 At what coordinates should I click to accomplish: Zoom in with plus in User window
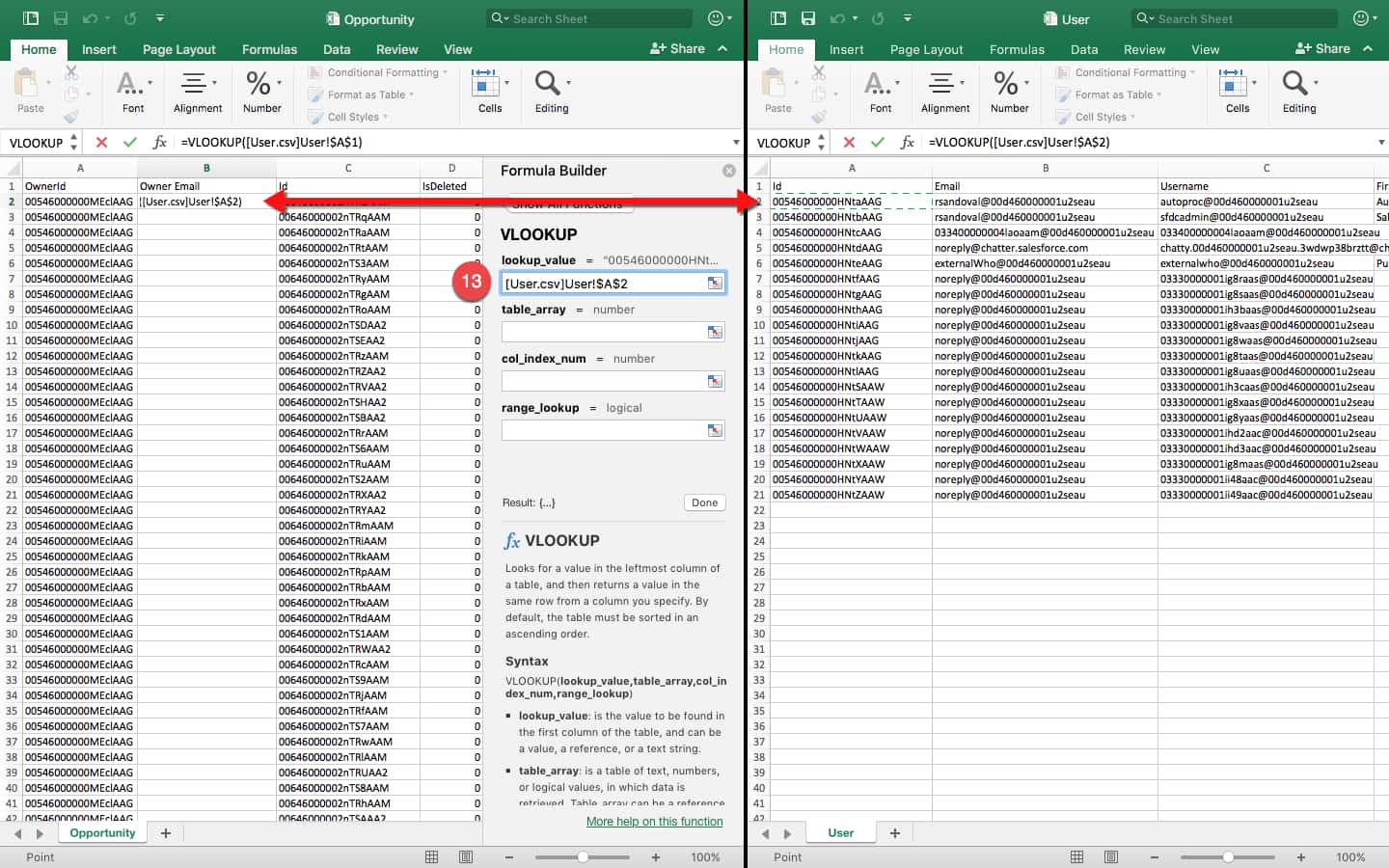pyautogui.click(x=1300, y=856)
